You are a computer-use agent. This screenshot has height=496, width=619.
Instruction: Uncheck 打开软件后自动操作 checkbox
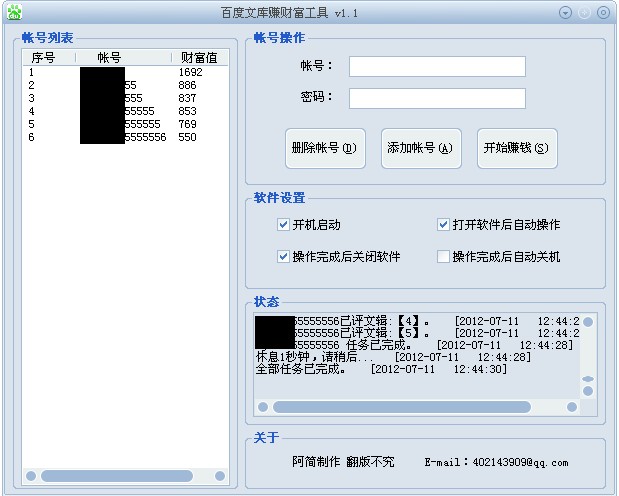pyautogui.click(x=443, y=225)
